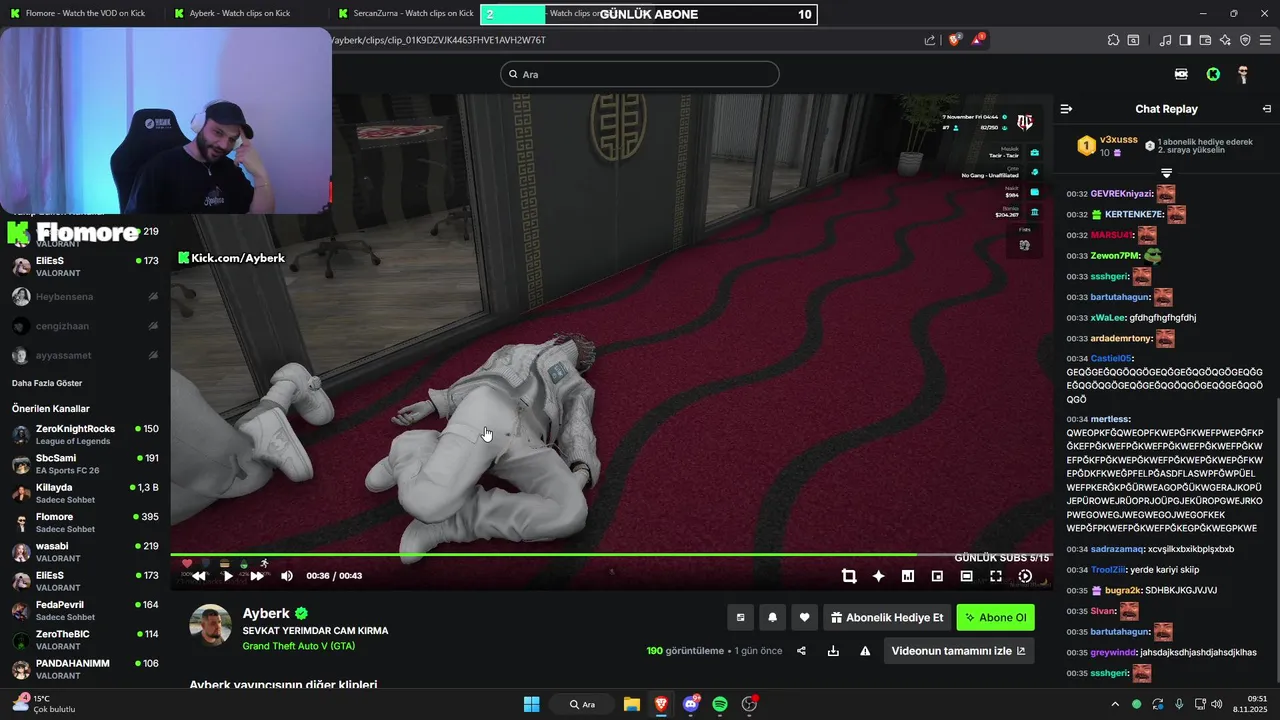Image resolution: width=1280 pixels, height=720 pixels.
Task: Open playback speed settings icon in the player
Action: tap(1025, 576)
